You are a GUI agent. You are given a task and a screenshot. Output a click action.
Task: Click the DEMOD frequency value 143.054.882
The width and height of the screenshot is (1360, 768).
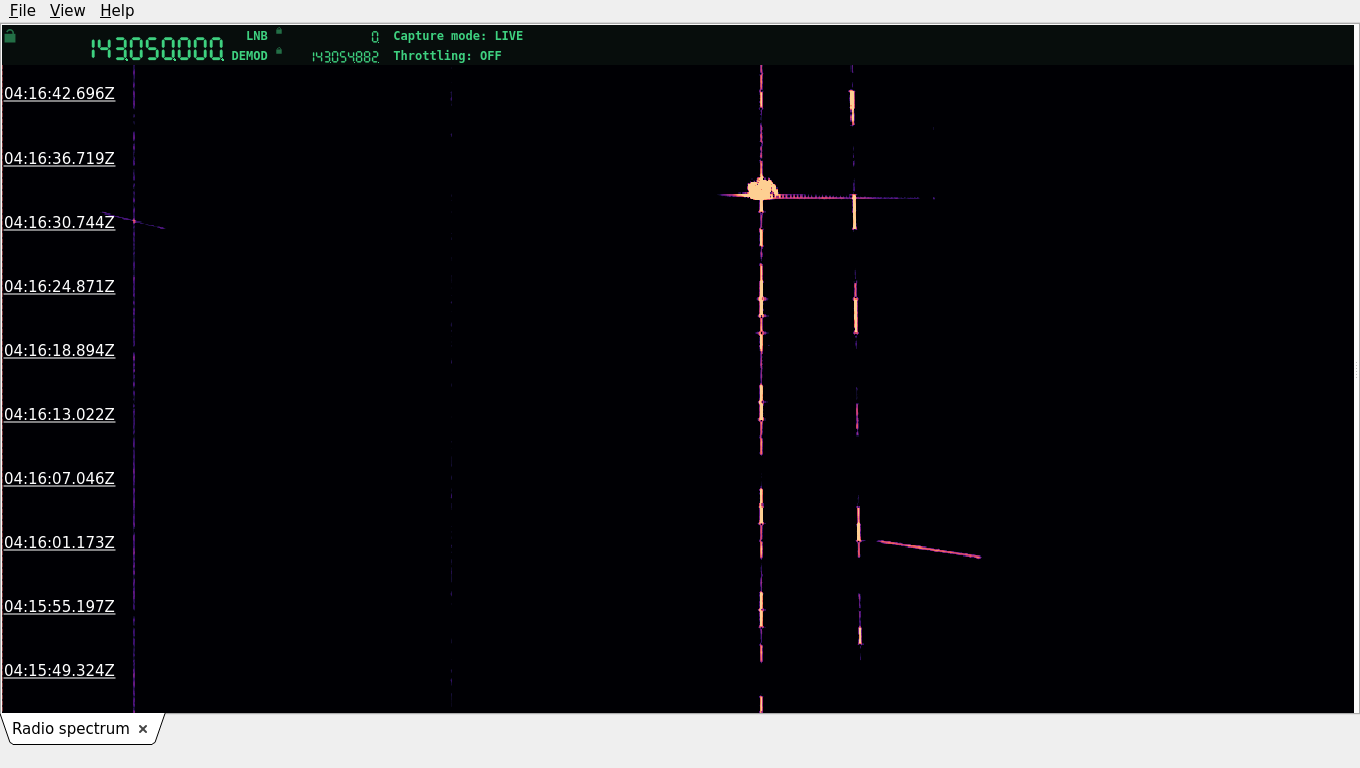point(345,57)
